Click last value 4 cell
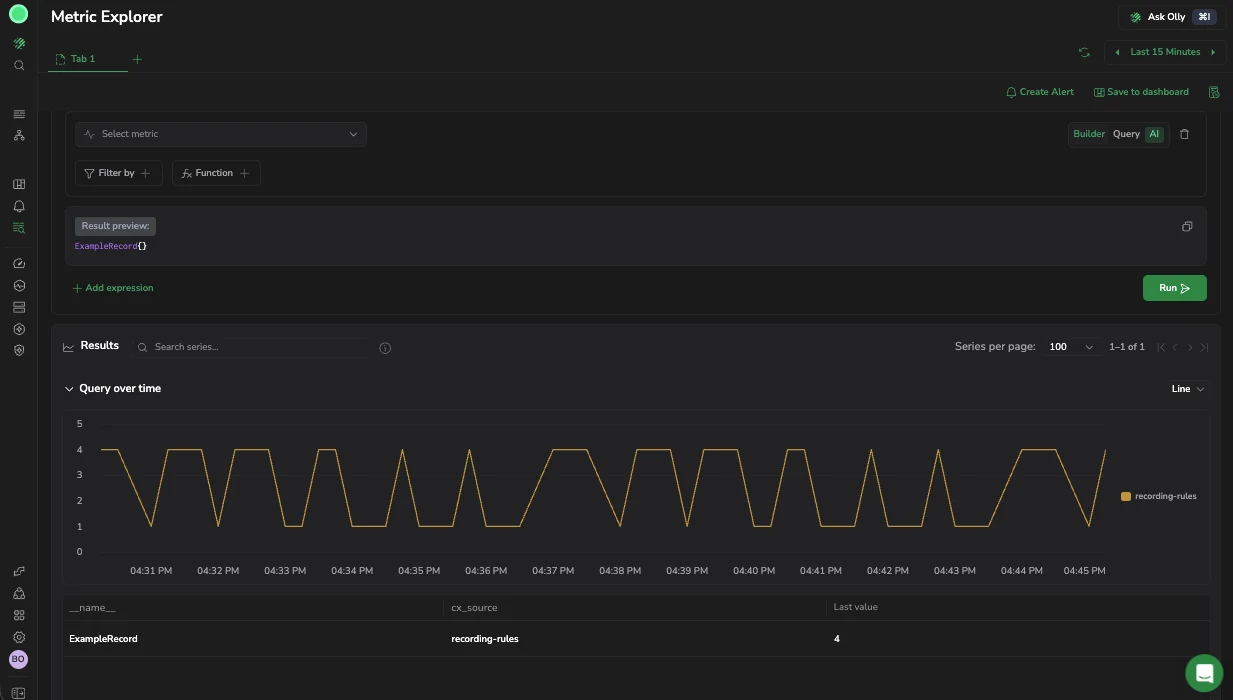This screenshot has width=1233, height=700. 837,639
